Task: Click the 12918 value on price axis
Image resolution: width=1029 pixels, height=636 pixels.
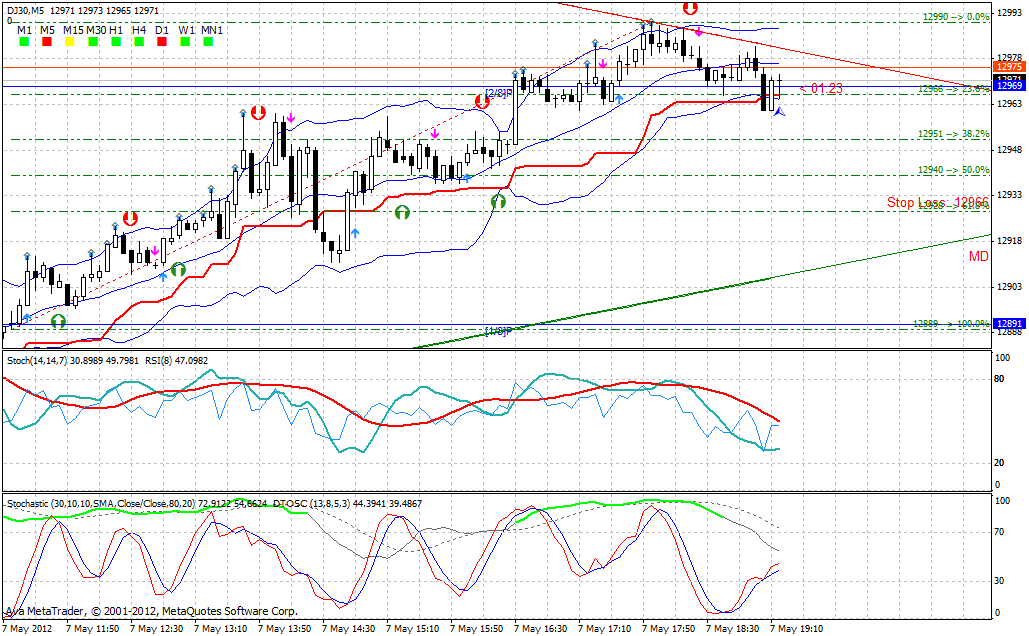Action: point(1009,241)
